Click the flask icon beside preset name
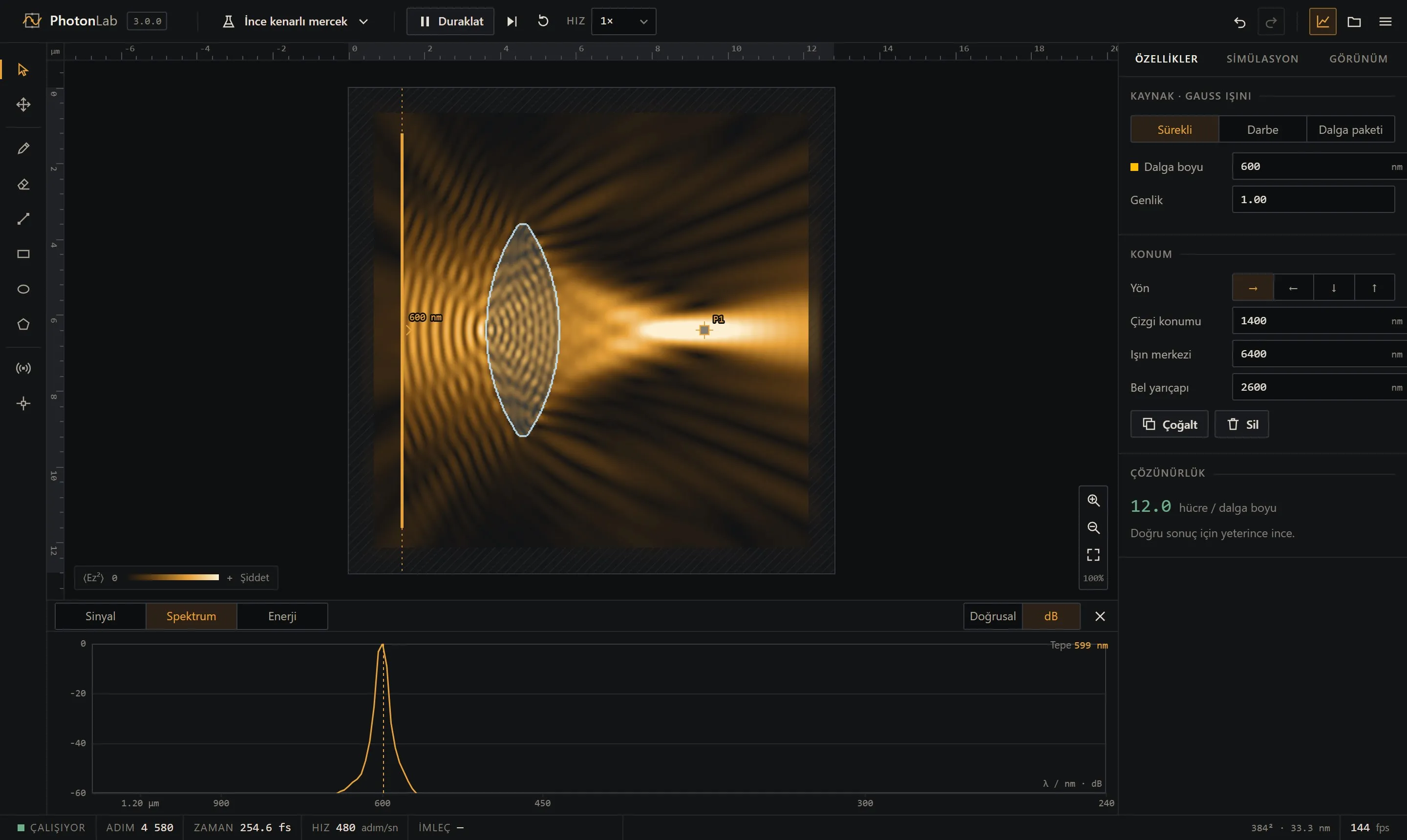This screenshot has height=840, width=1407. 228,21
